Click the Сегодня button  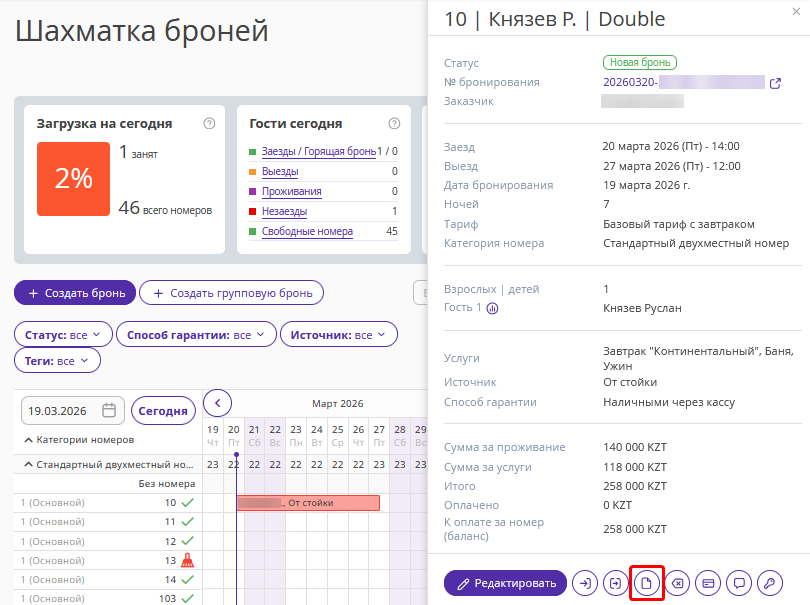[x=163, y=411]
